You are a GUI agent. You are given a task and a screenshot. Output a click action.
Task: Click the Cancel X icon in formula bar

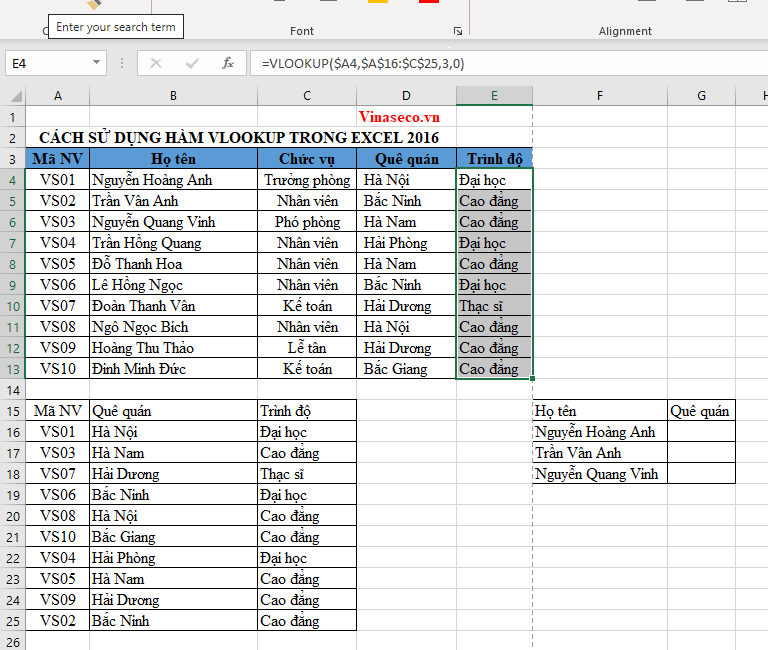[x=156, y=63]
